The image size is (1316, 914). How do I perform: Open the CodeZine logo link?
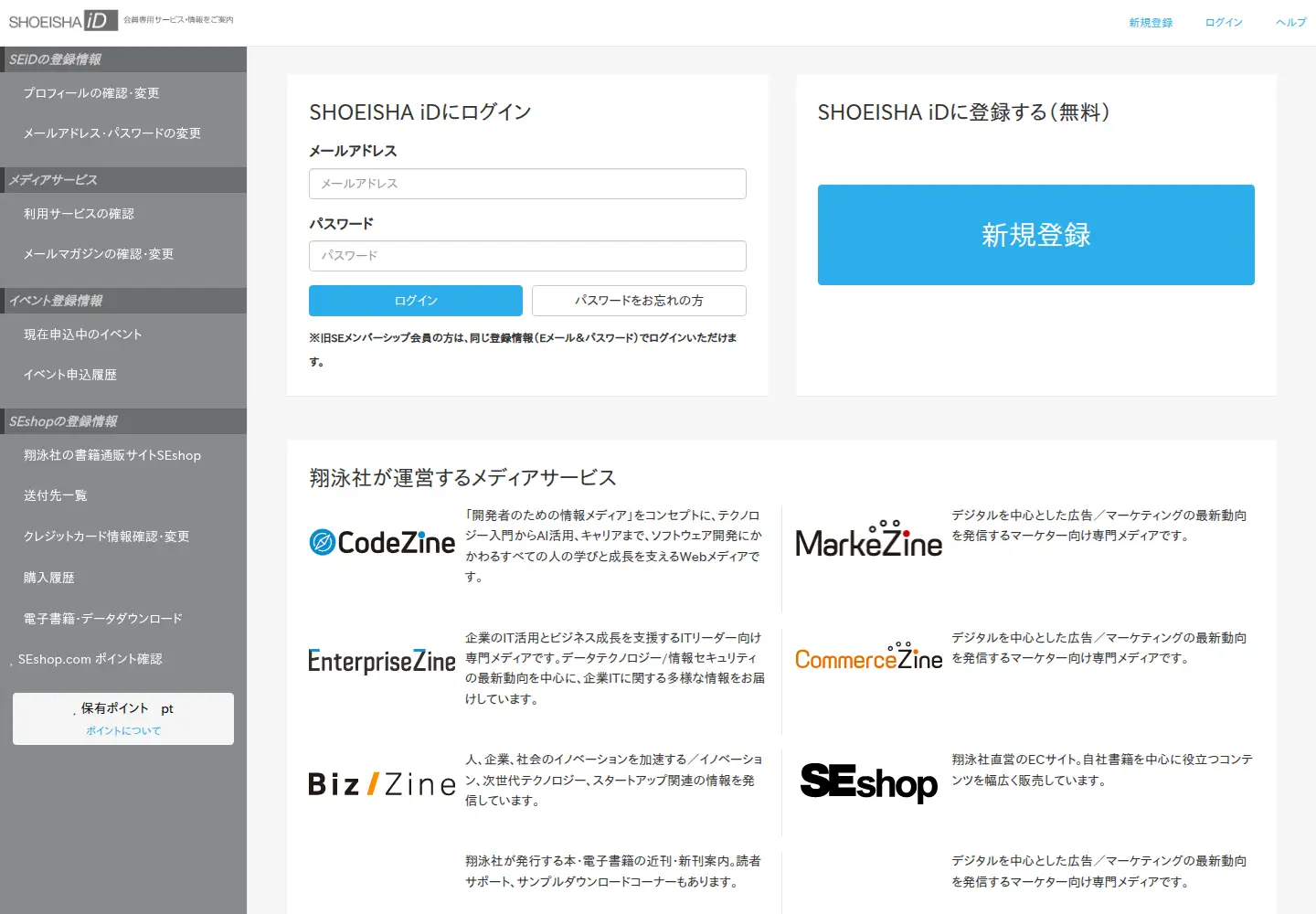pyautogui.click(x=382, y=542)
